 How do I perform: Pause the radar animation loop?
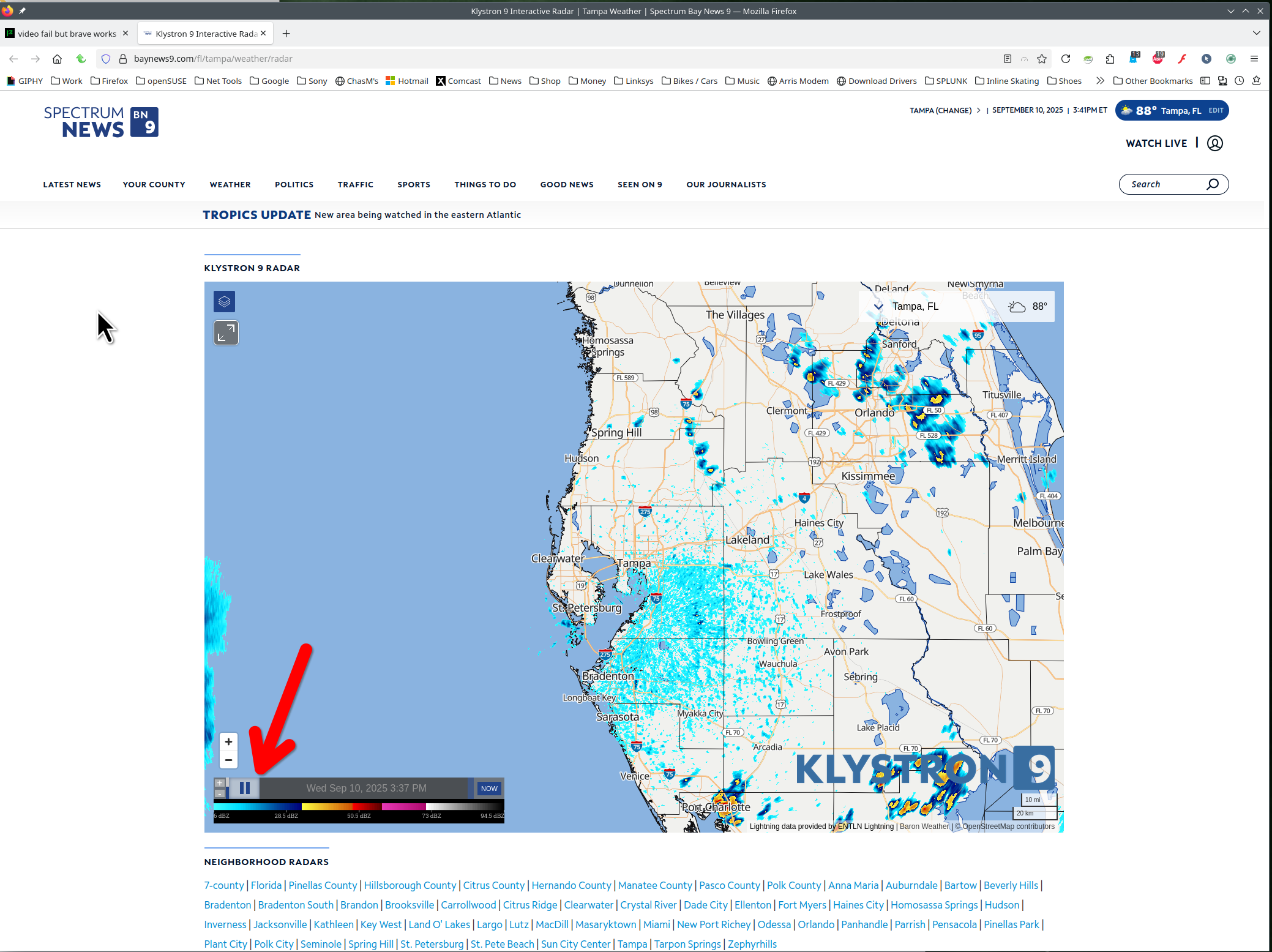click(x=244, y=788)
